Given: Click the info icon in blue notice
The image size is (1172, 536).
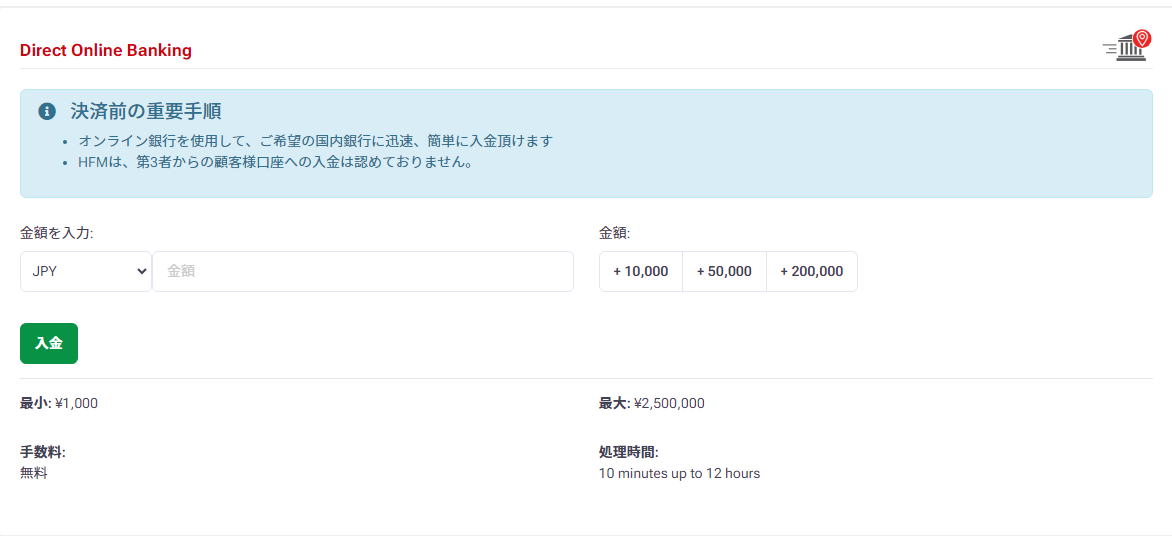Looking at the screenshot, I should 46,111.
